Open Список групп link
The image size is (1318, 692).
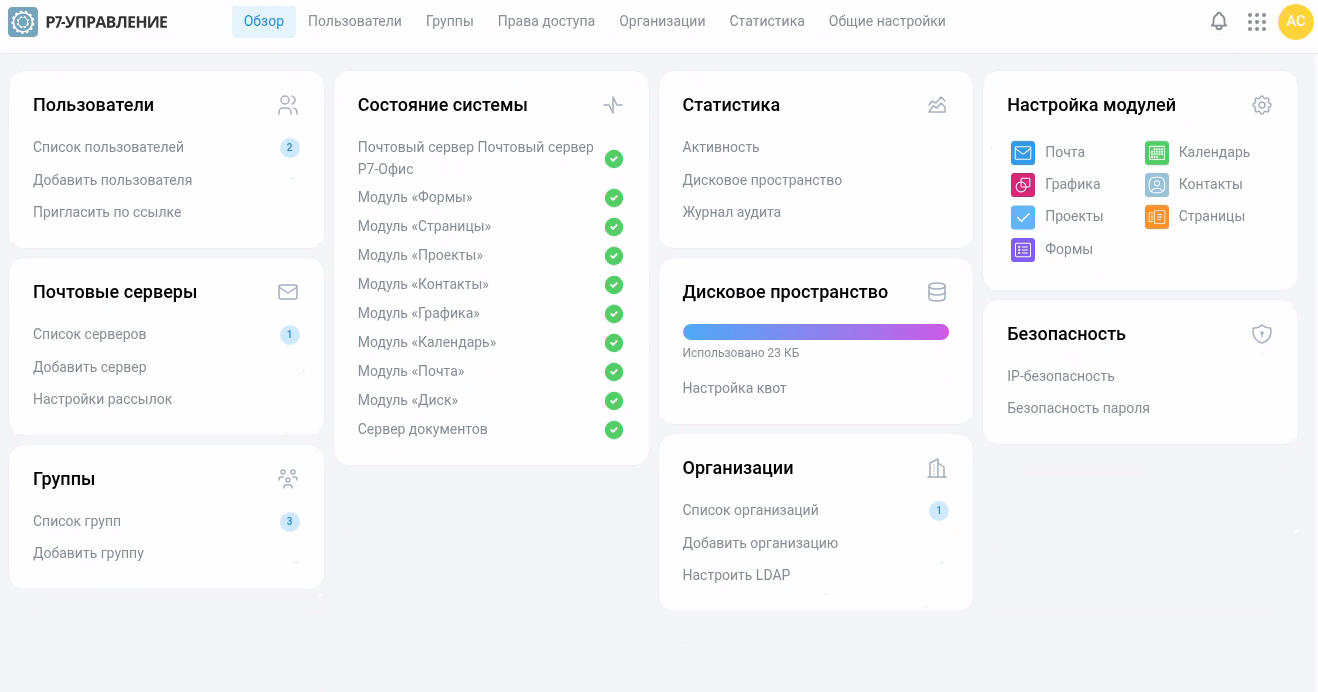[77, 521]
